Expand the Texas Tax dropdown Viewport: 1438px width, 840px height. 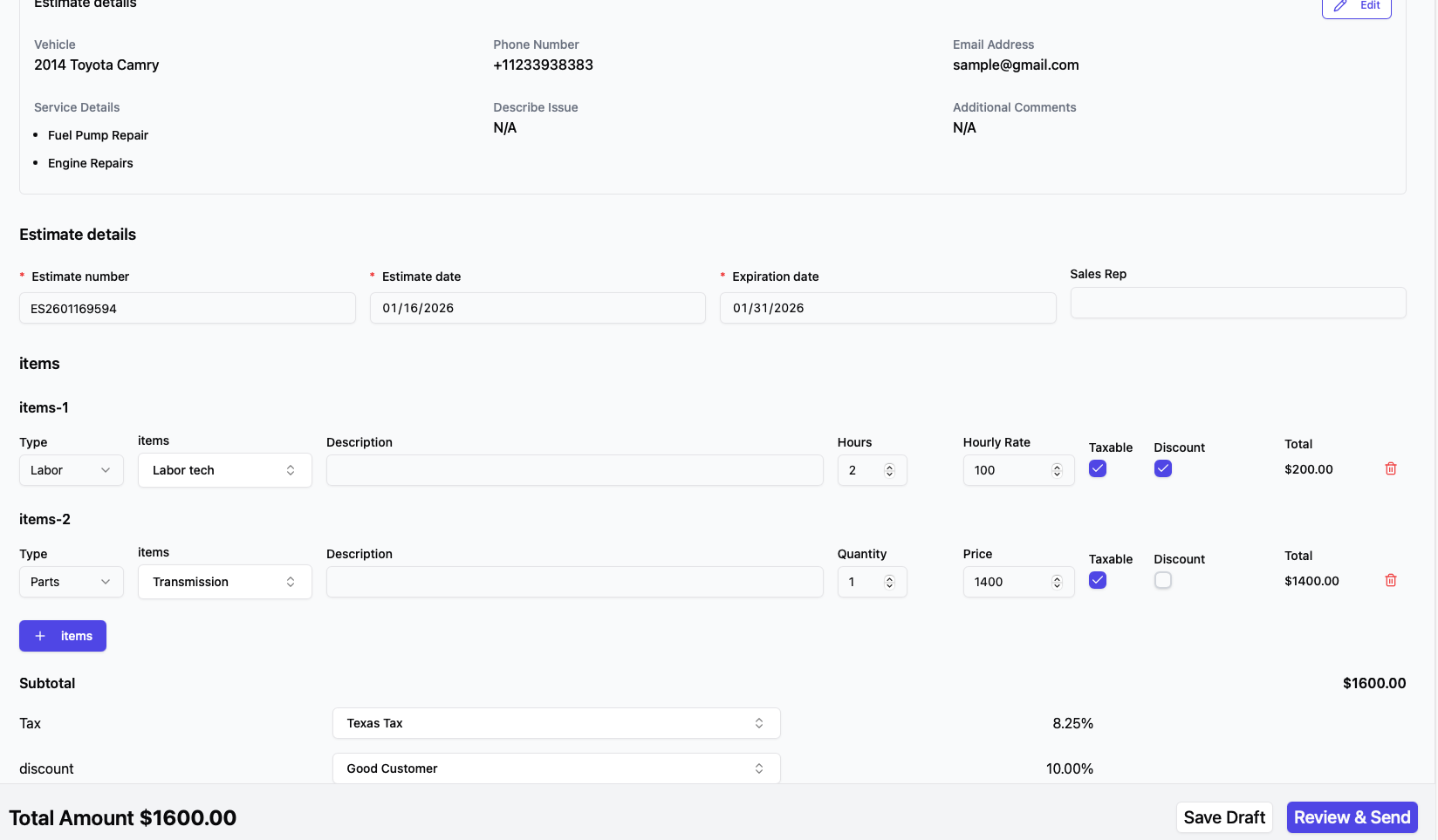[x=556, y=723]
